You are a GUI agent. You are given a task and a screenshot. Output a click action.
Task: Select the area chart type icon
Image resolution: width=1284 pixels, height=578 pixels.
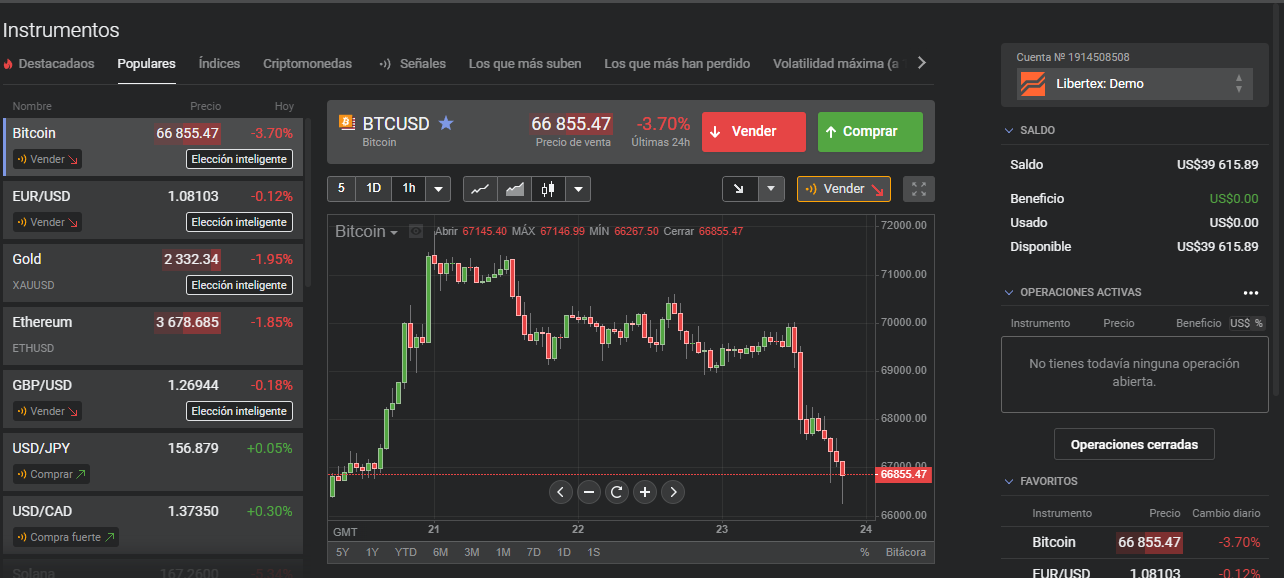click(515, 189)
